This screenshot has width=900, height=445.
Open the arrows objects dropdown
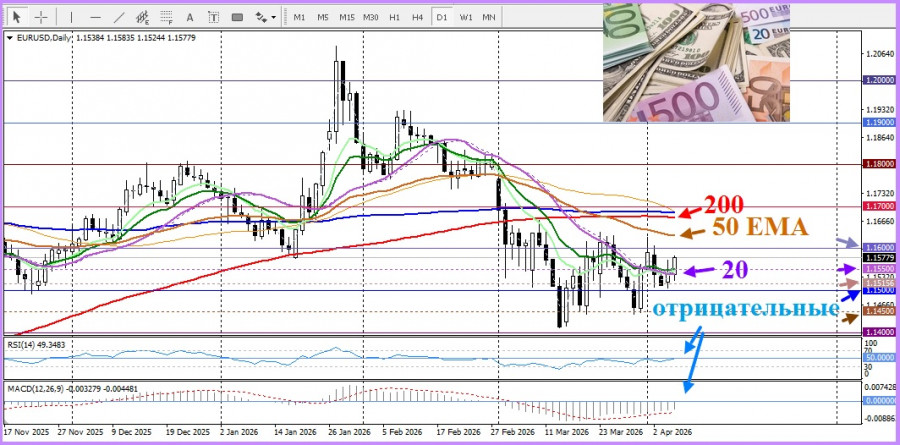[x=264, y=17]
